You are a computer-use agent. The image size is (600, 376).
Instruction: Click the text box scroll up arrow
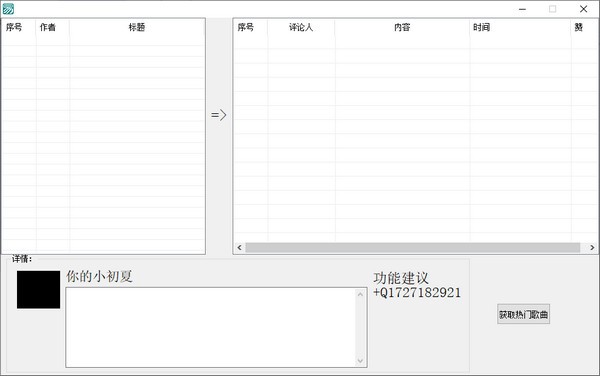pyautogui.click(x=360, y=294)
